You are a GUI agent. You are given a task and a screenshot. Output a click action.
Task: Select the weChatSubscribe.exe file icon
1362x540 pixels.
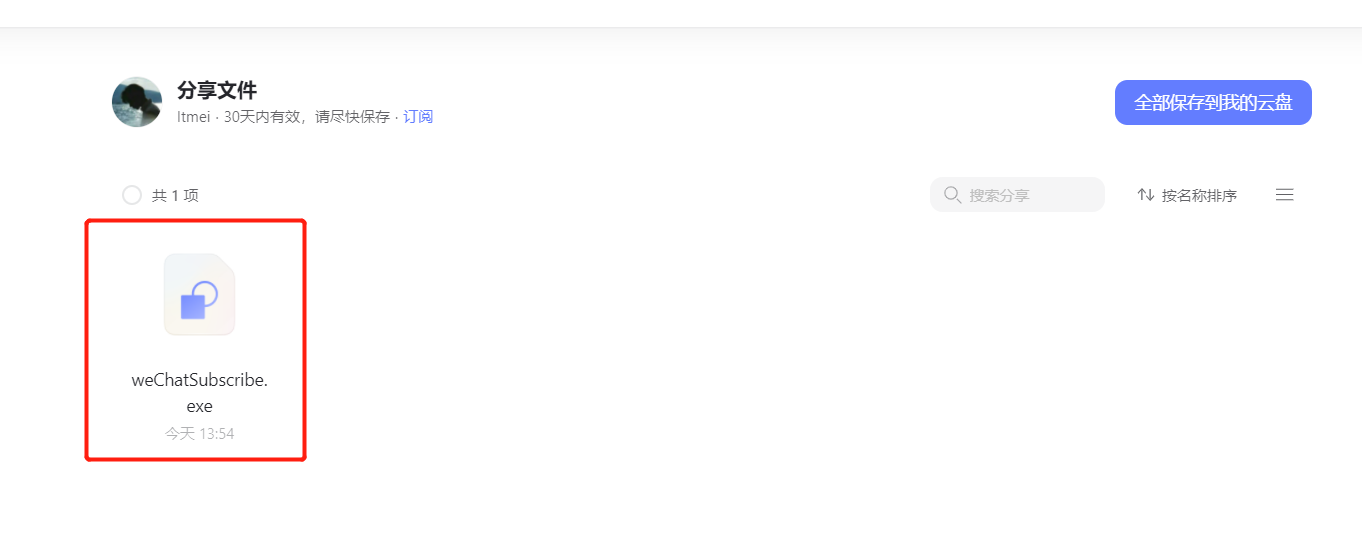(x=199, y=294)
